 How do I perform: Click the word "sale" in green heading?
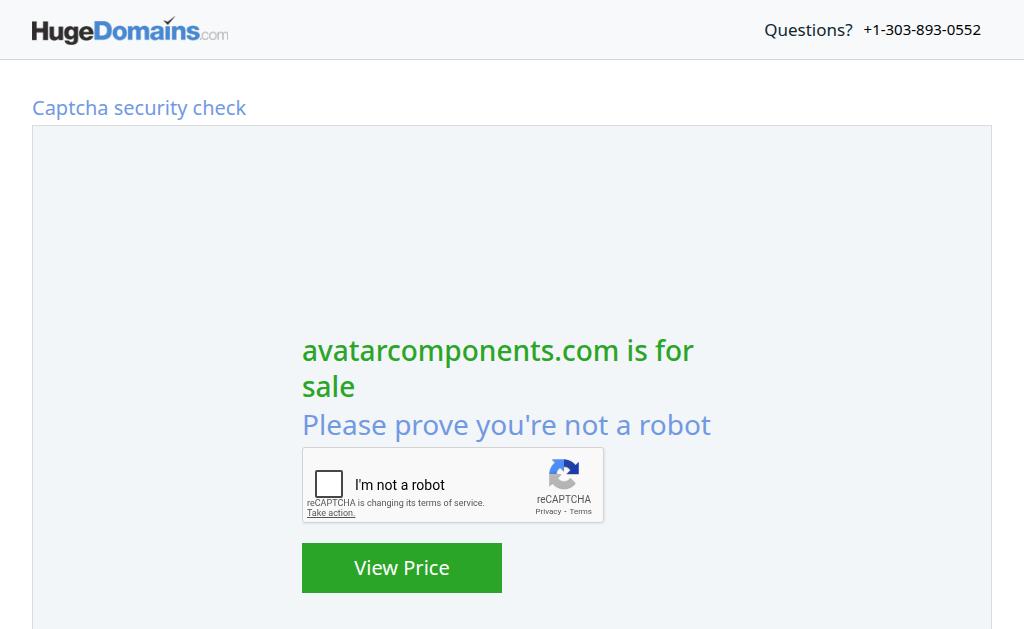click(328, 387)
